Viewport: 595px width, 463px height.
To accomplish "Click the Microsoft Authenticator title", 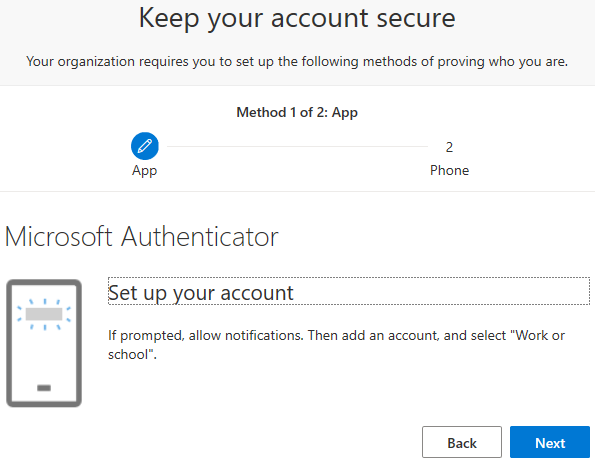I will pyautogui.click(x=142, y=237).
